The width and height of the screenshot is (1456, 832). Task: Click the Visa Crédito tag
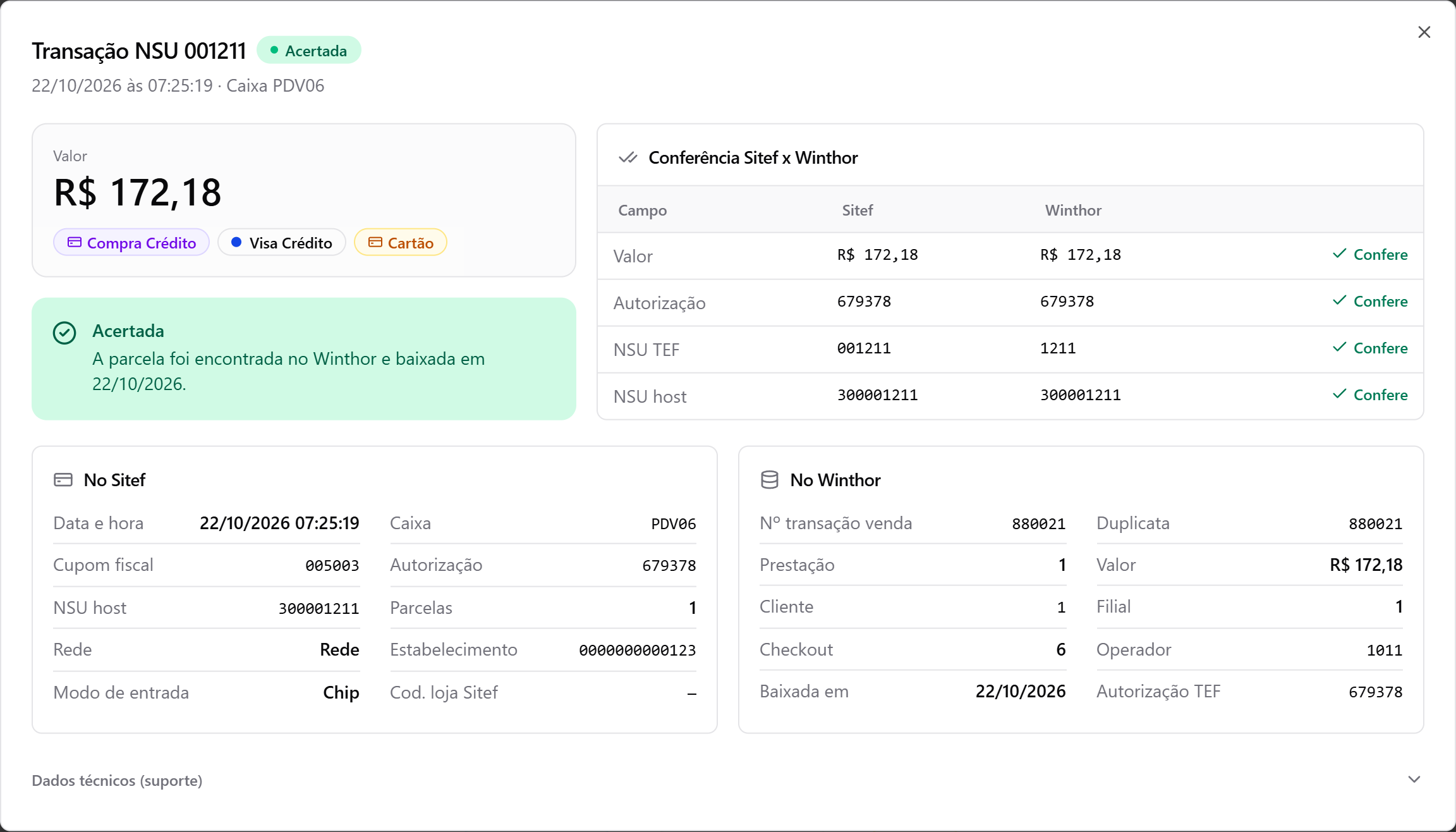(282, 243)
